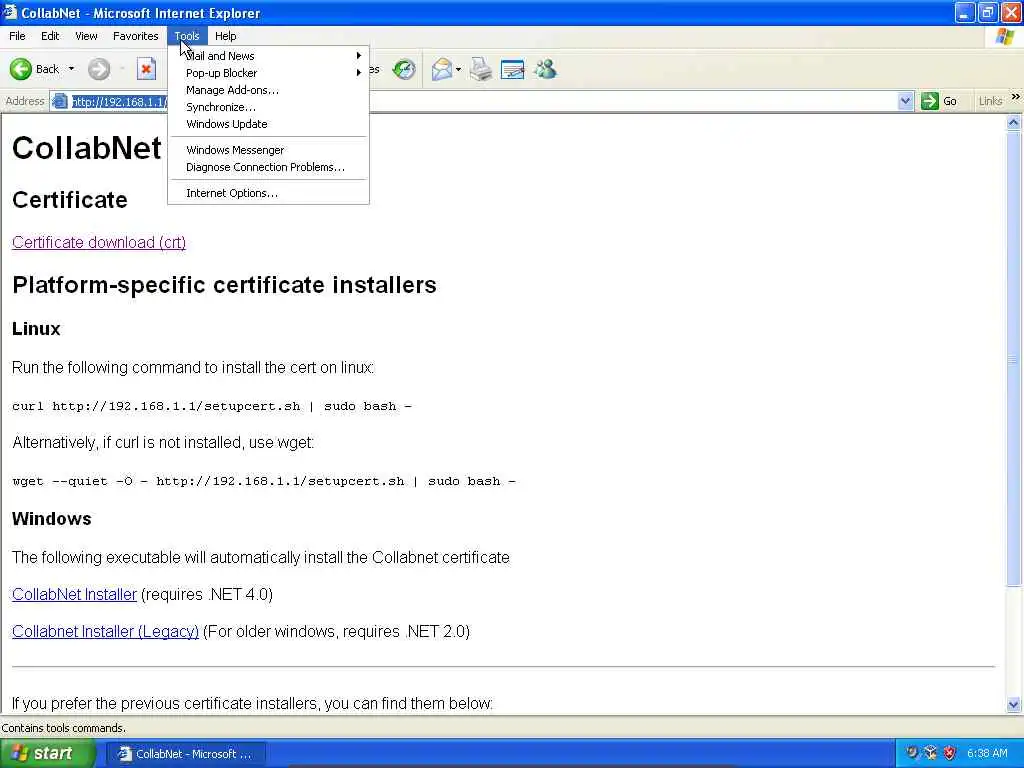Image resolution: width=1024 pixels, height=768 pixels.
Task: Open the Collabnet Installer (Legacy) link
Action: pyautogui.click(x=105, y=632)
